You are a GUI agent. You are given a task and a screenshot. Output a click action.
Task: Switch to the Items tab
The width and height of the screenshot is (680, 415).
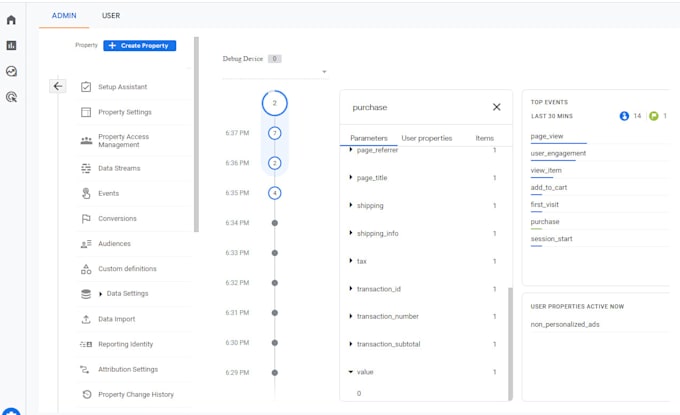484,138
